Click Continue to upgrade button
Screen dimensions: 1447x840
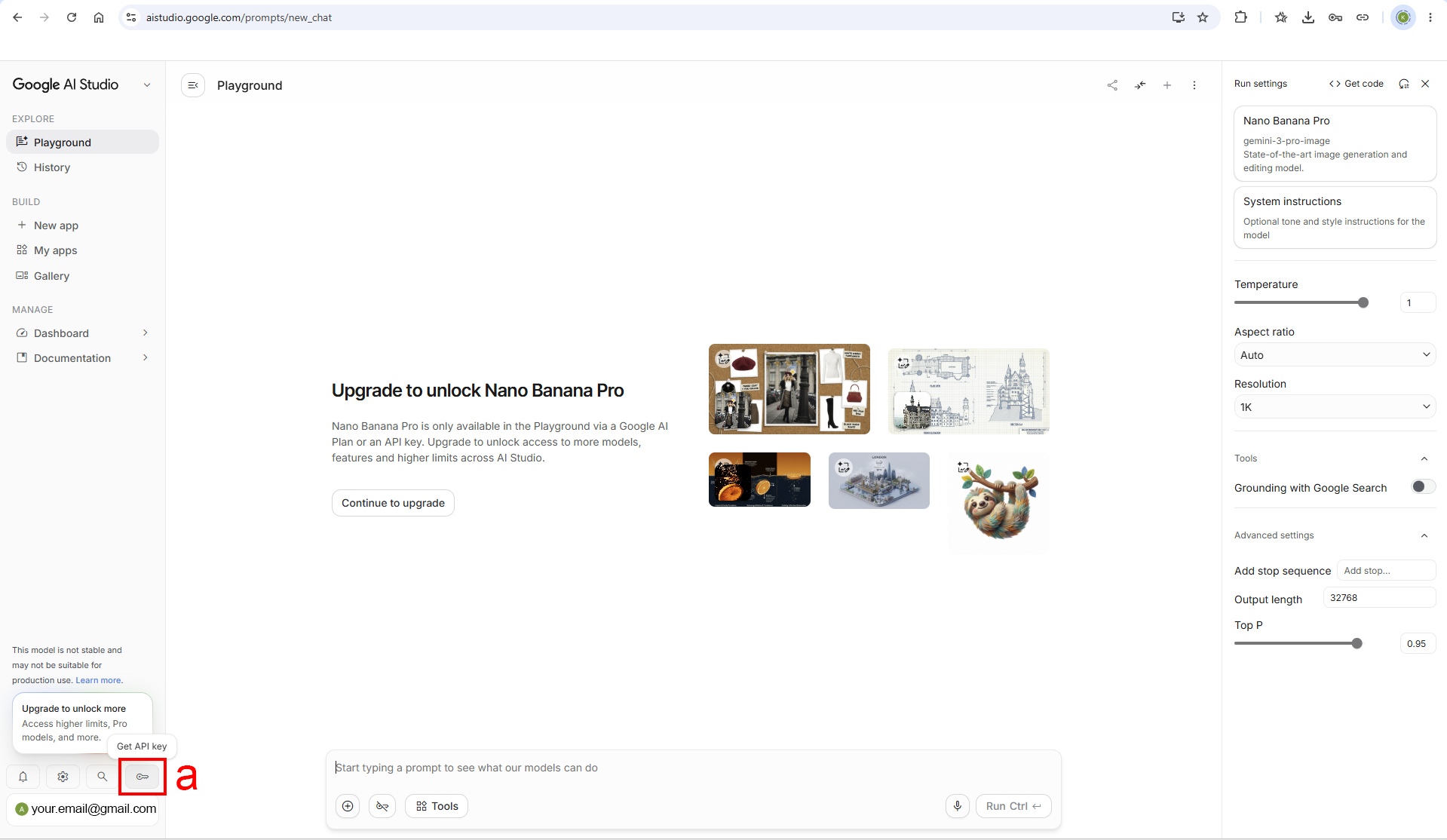[x=393, y=503]
